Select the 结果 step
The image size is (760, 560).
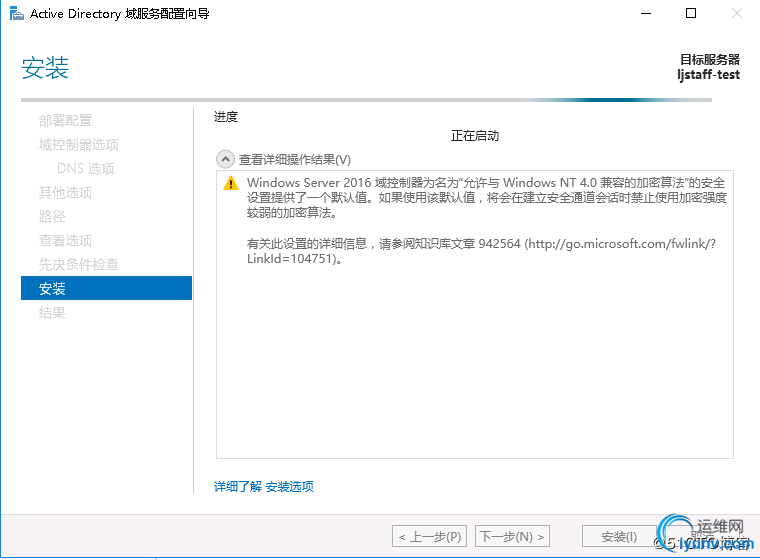tap(52, 313)
